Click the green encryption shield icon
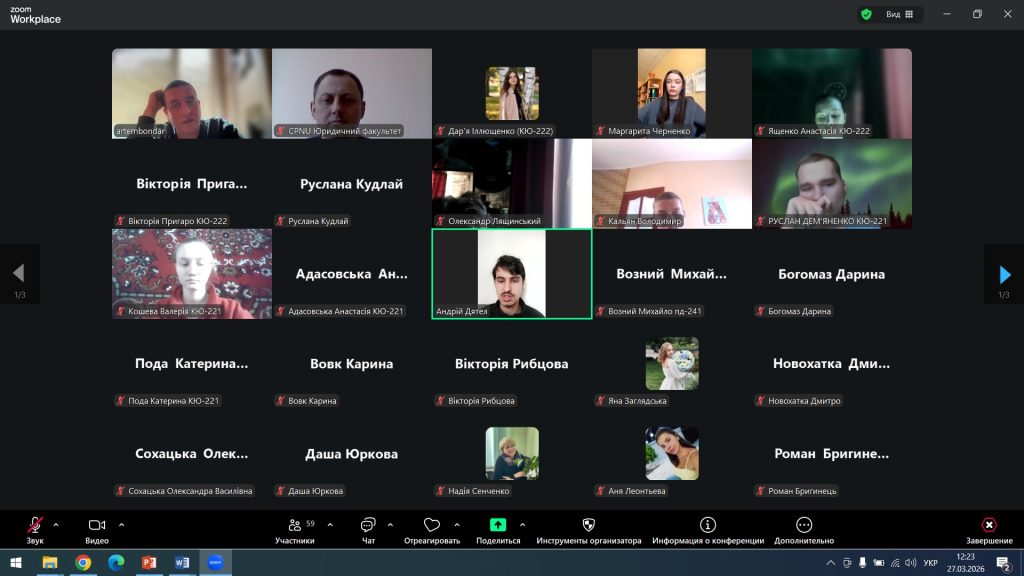The width and height of the screenshot is (1024, 576). pos(866,14)
